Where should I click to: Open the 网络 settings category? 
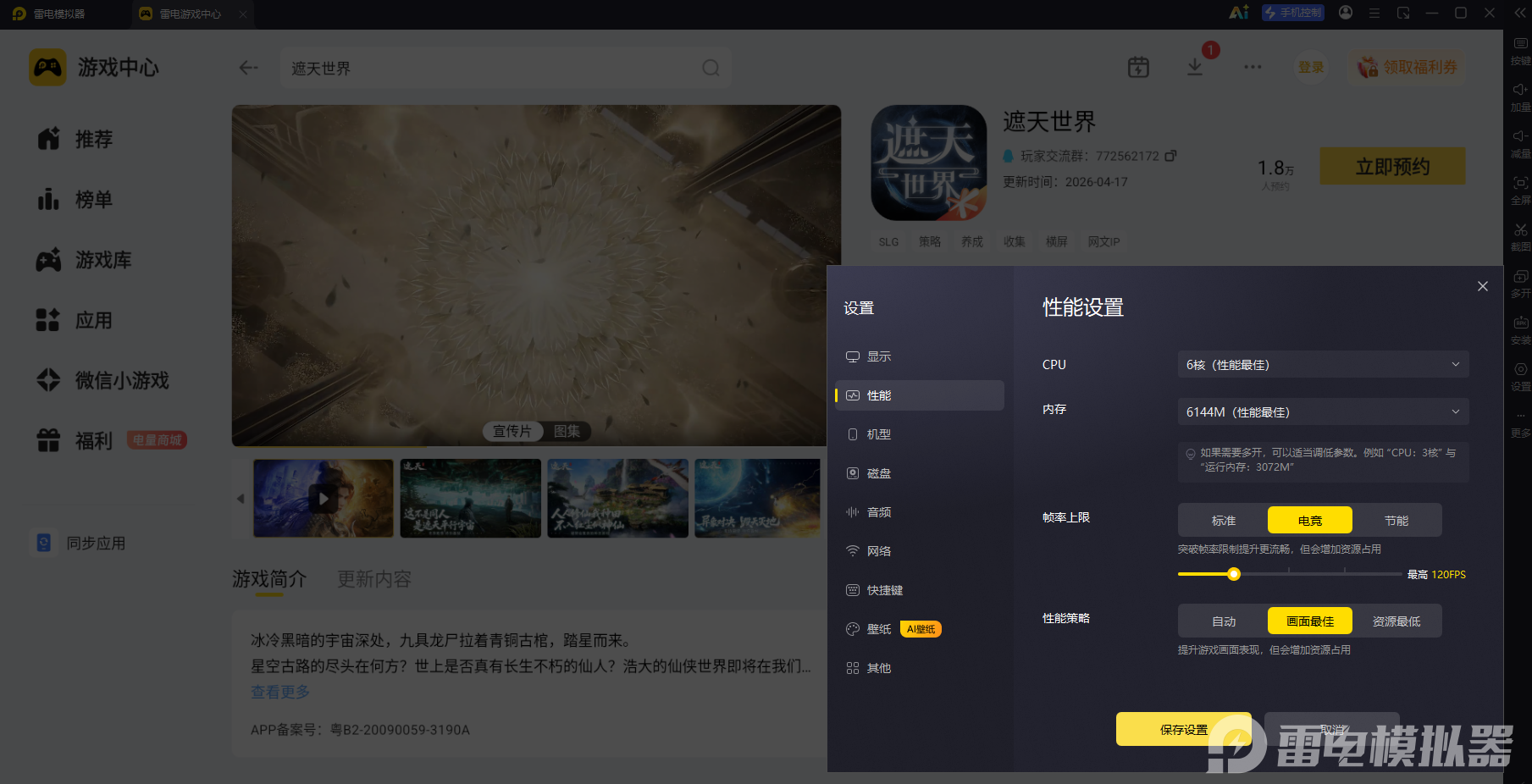point(920,551)
